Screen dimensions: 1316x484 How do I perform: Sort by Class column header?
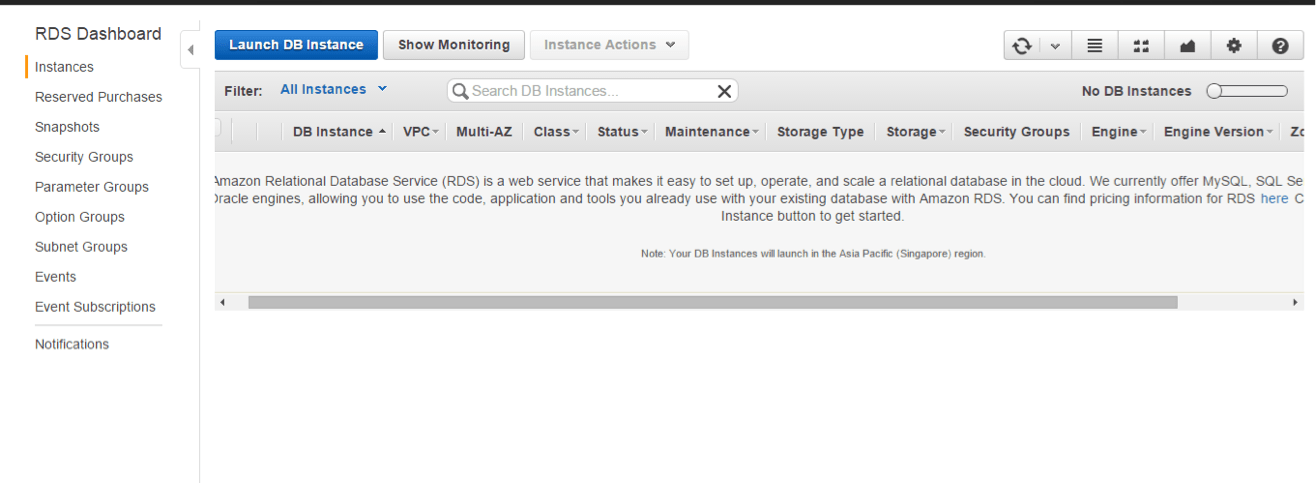click(x=556, y=132)
